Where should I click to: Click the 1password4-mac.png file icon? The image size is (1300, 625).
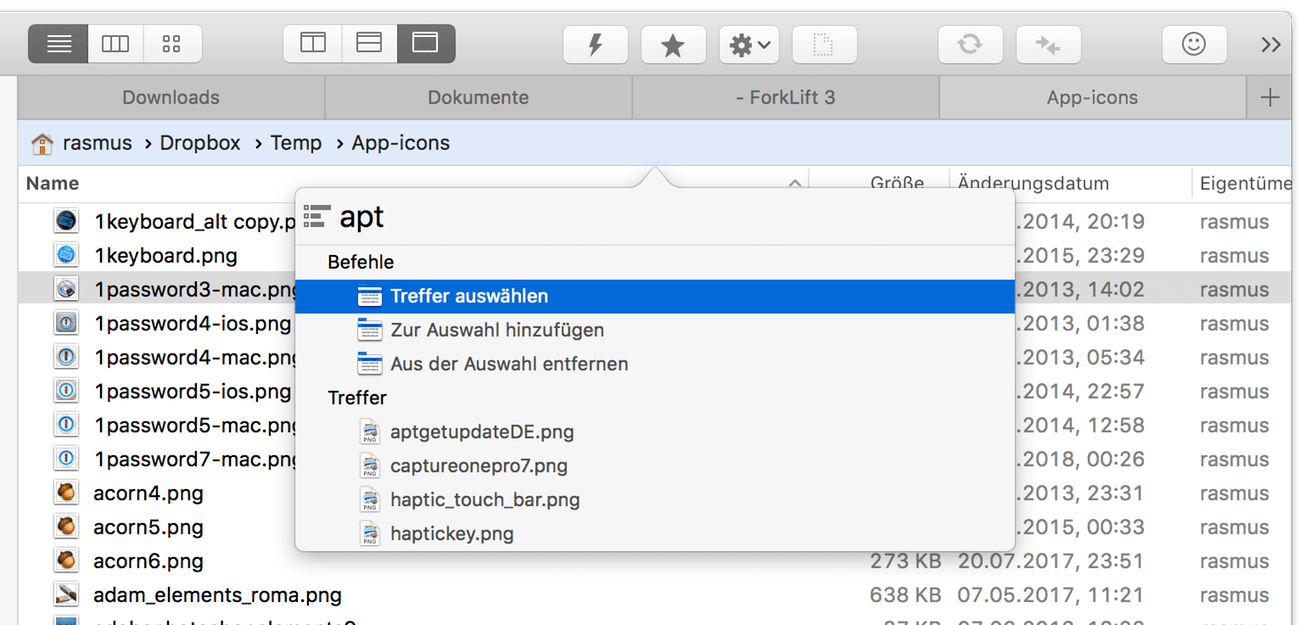[66, 357]
